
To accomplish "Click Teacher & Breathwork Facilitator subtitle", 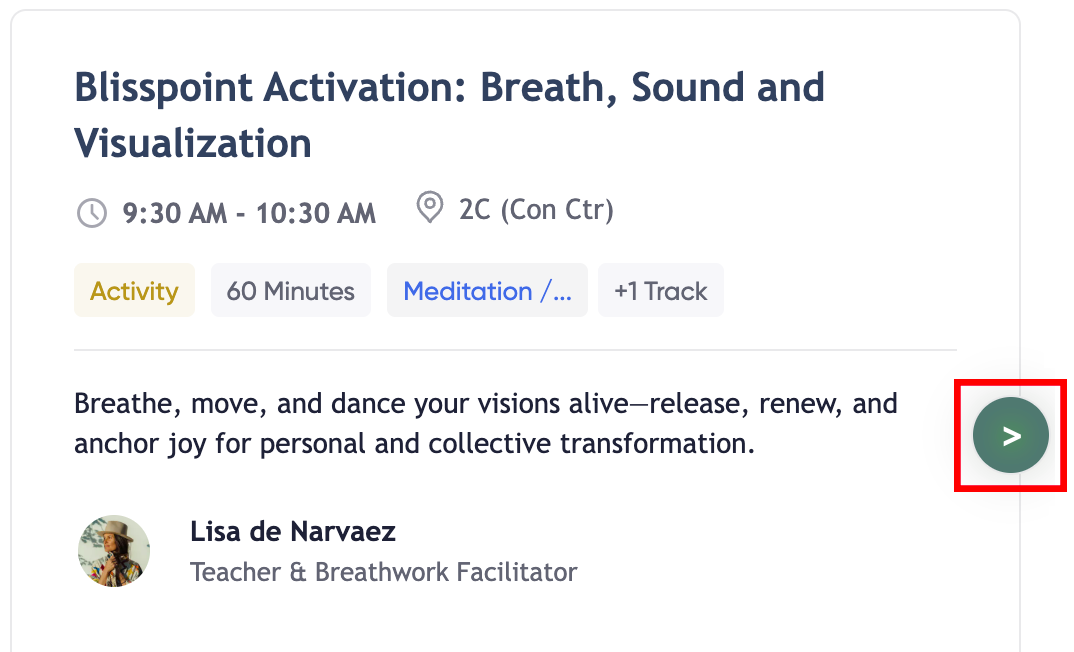I will click(x=383, y=572).
